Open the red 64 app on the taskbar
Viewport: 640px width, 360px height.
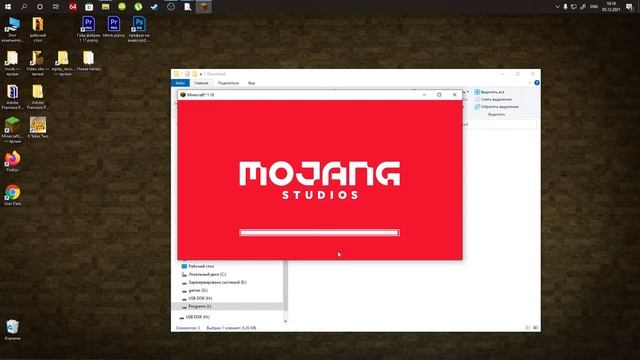[x=73, y=7]
